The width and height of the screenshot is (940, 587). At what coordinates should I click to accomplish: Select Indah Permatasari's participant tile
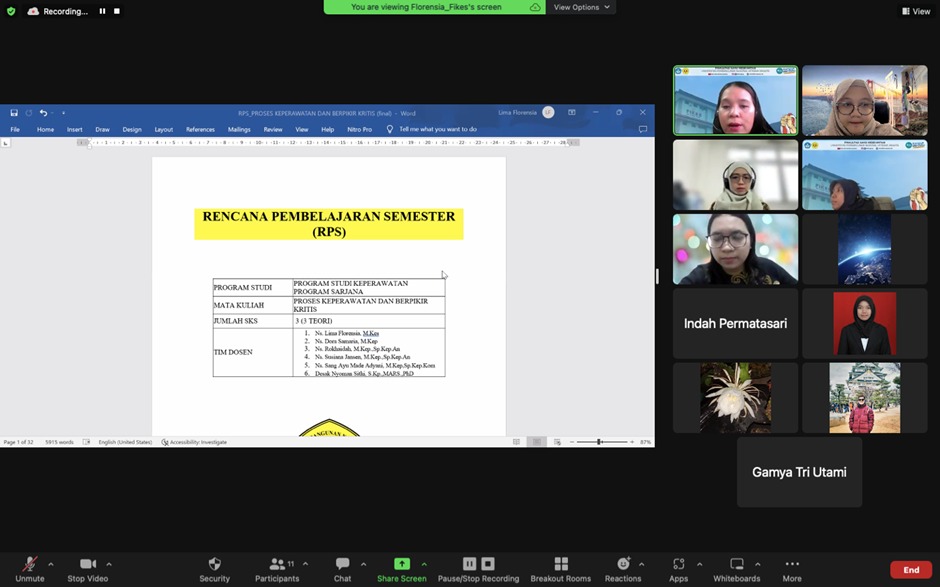735,324
